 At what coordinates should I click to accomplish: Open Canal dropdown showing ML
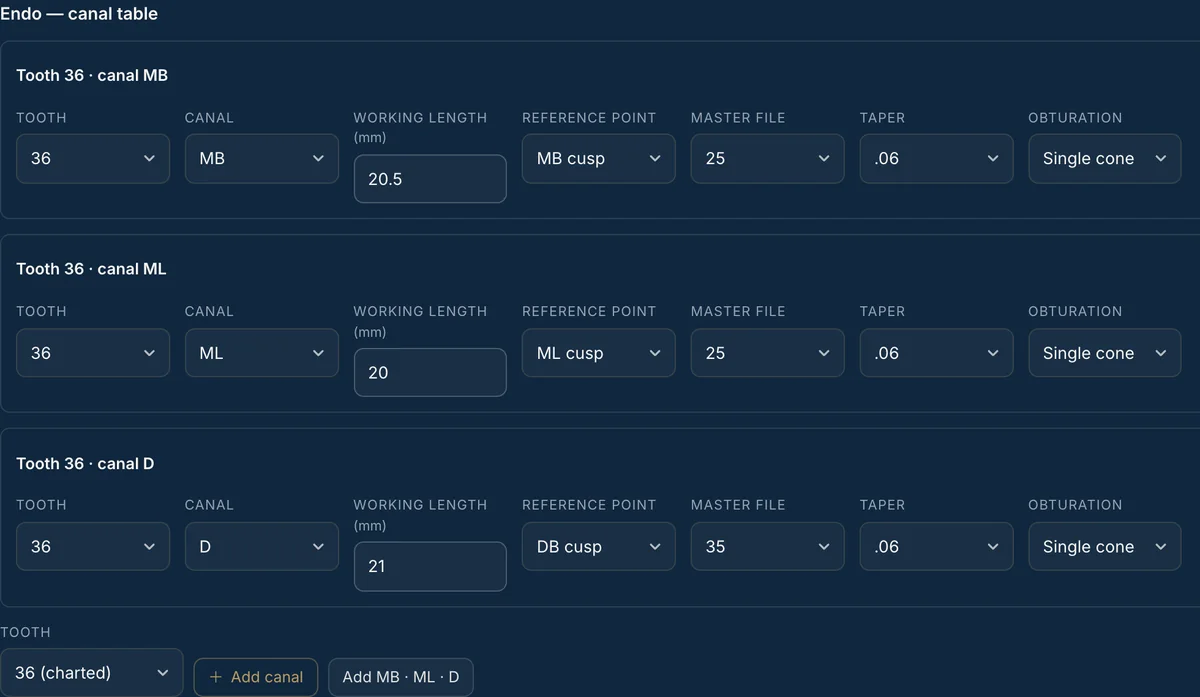(x=261, y=353)
